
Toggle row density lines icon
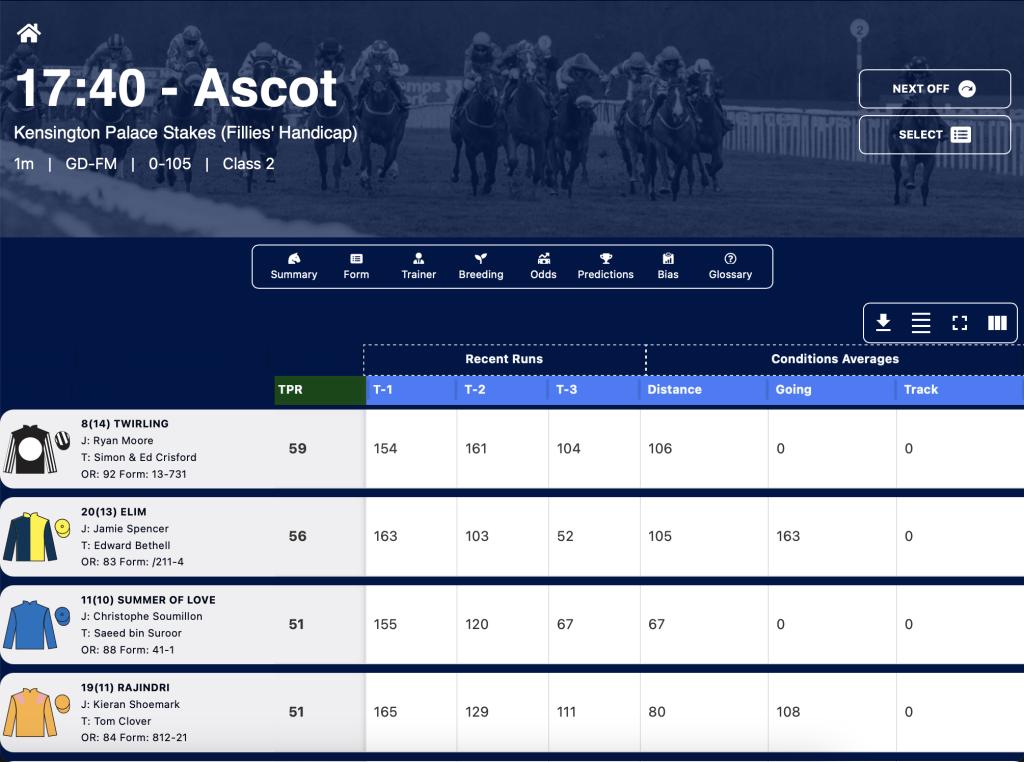pos(921,323)
